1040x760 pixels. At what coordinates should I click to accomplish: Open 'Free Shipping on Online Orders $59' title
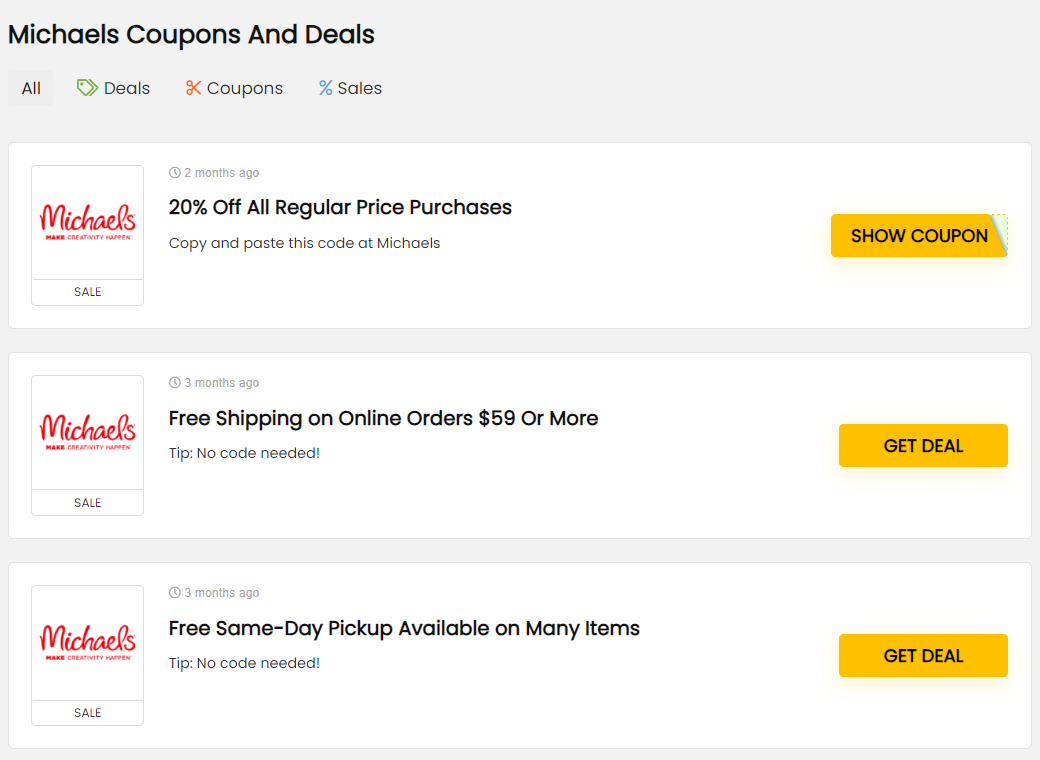(x=383, y=418)
